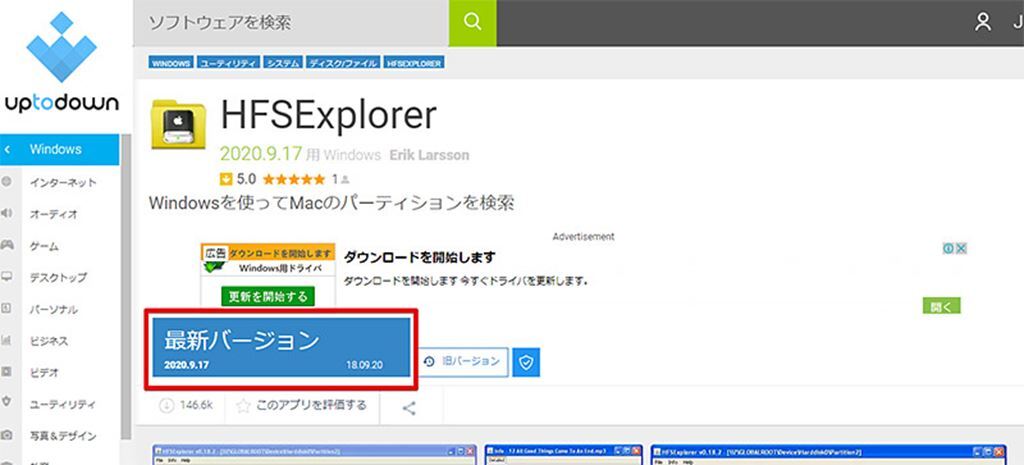Viewport: 1024px width, 465px height.
Task: Download via 最新バージョン button
Action: [x=281, y=347]
